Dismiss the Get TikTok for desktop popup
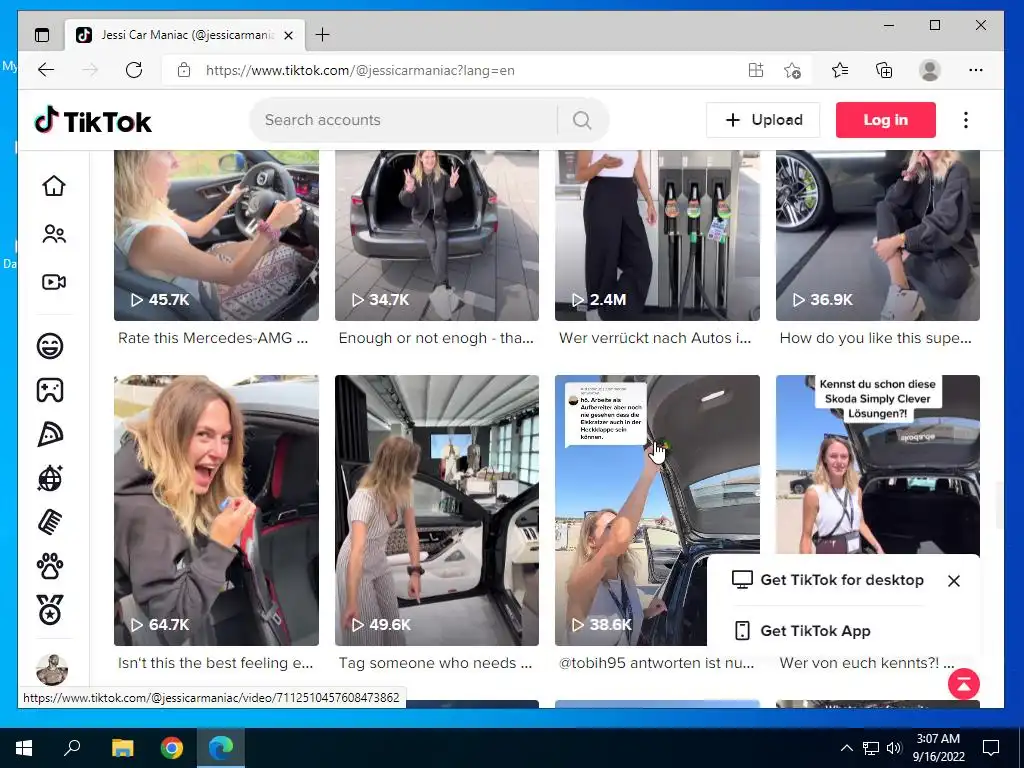The height and width of the screenshot is (768, 1024). coord(953,581)
